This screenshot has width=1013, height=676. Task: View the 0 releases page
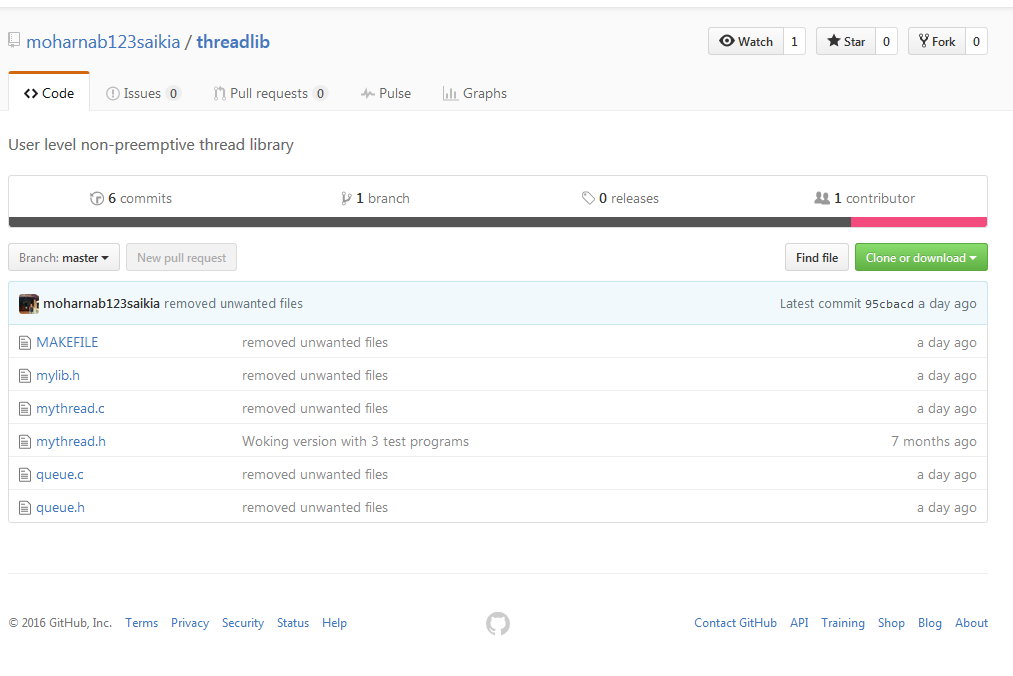tap(620, 198)
